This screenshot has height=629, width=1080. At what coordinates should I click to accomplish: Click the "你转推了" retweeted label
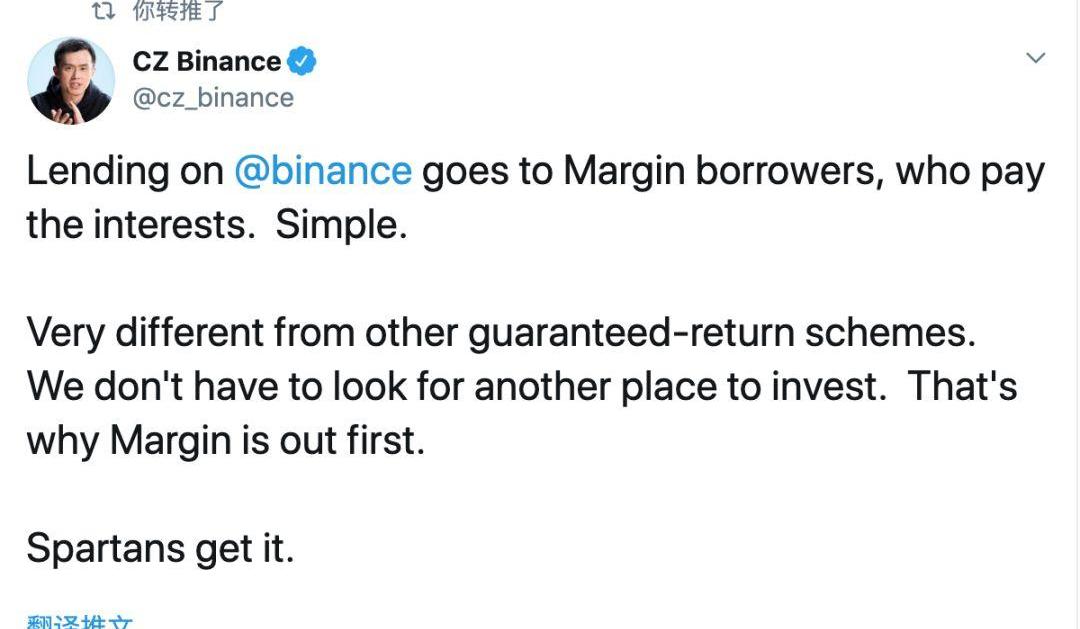(x=178, y=12)
